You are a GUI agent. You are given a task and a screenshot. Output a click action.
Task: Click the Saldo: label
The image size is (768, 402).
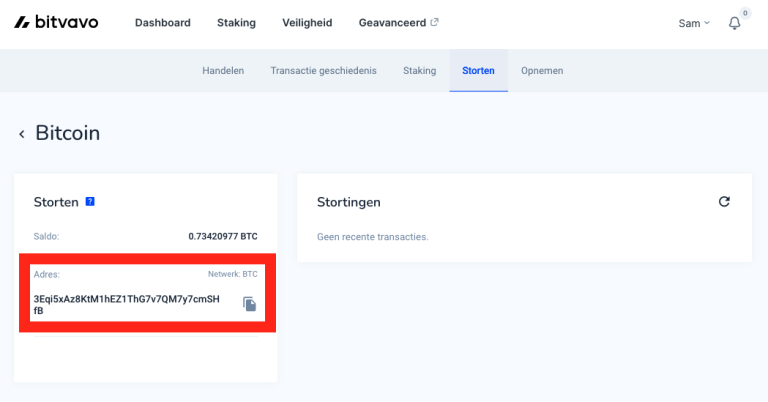click(x=47, y=236)
